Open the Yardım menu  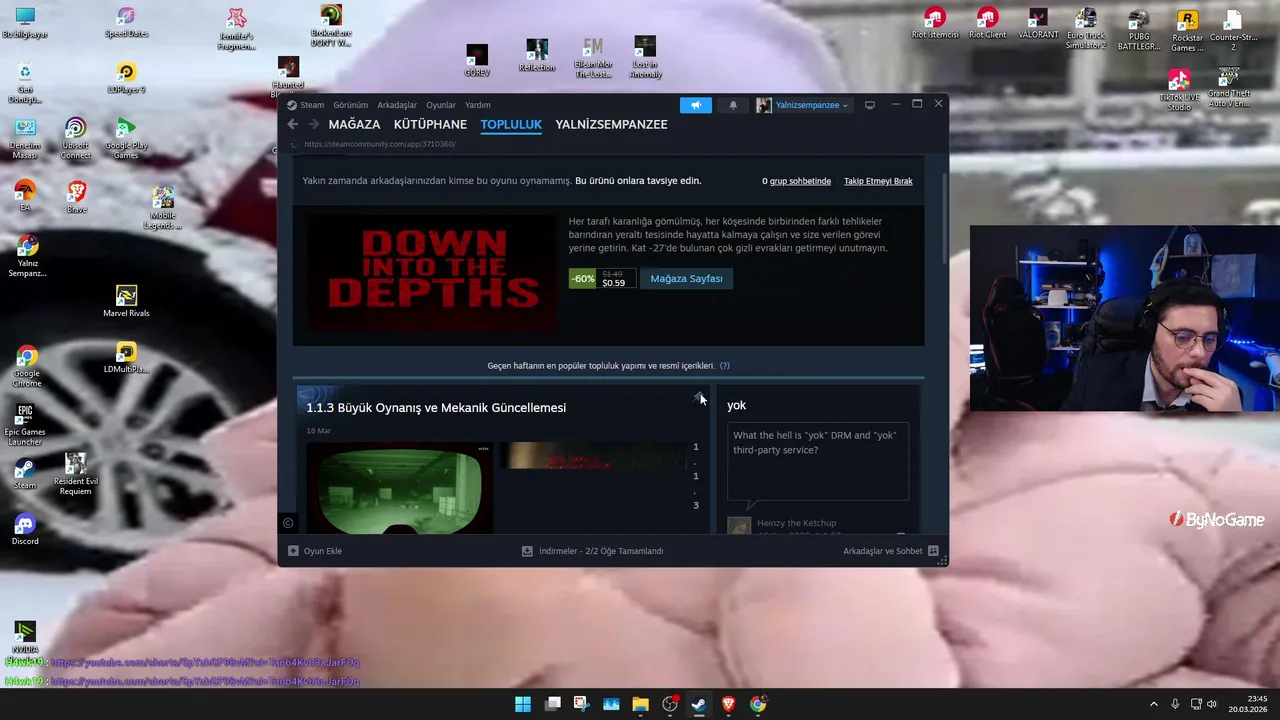click(478, 105)
